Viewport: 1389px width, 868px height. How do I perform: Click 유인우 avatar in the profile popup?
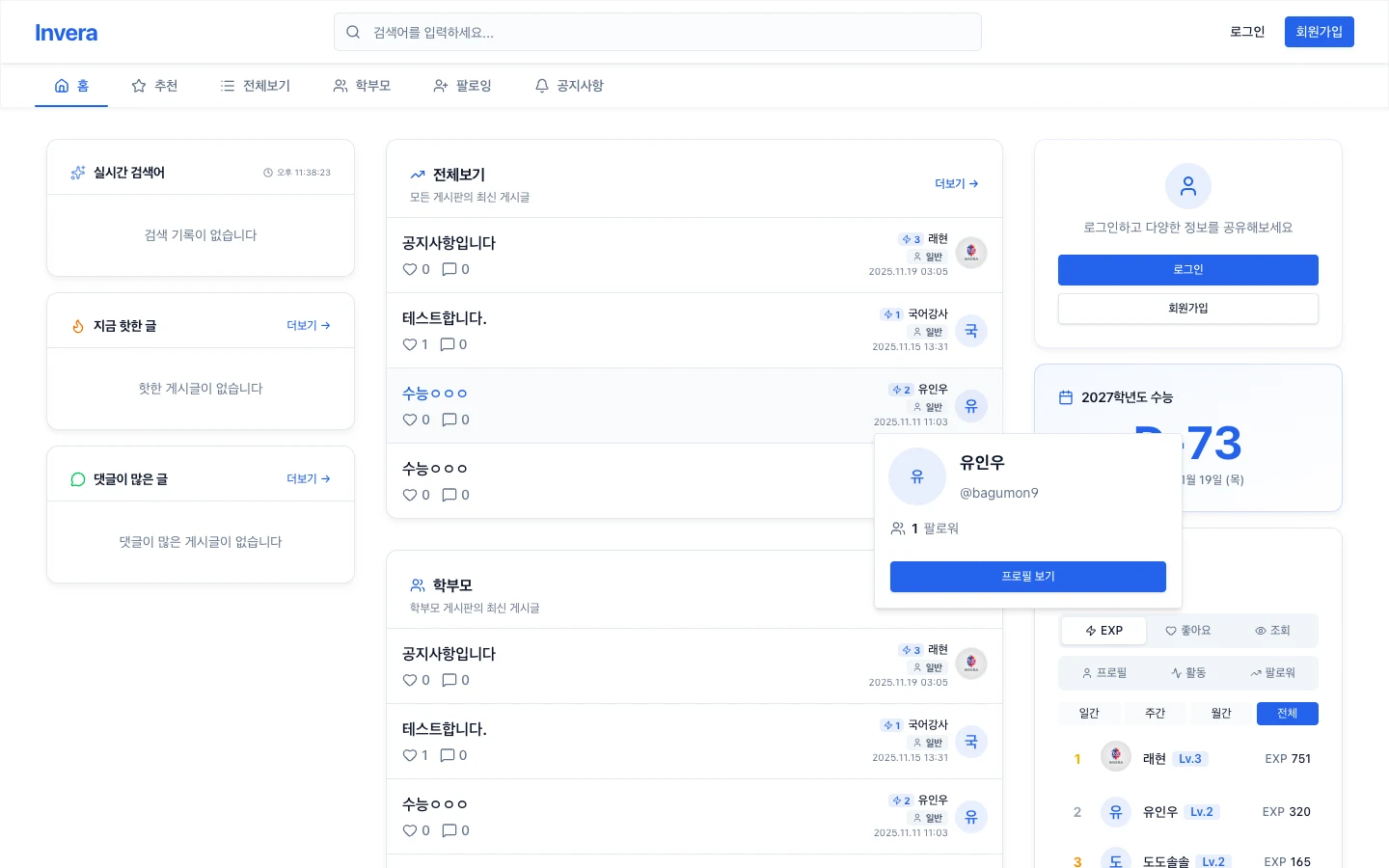click(x=917, y=476)
